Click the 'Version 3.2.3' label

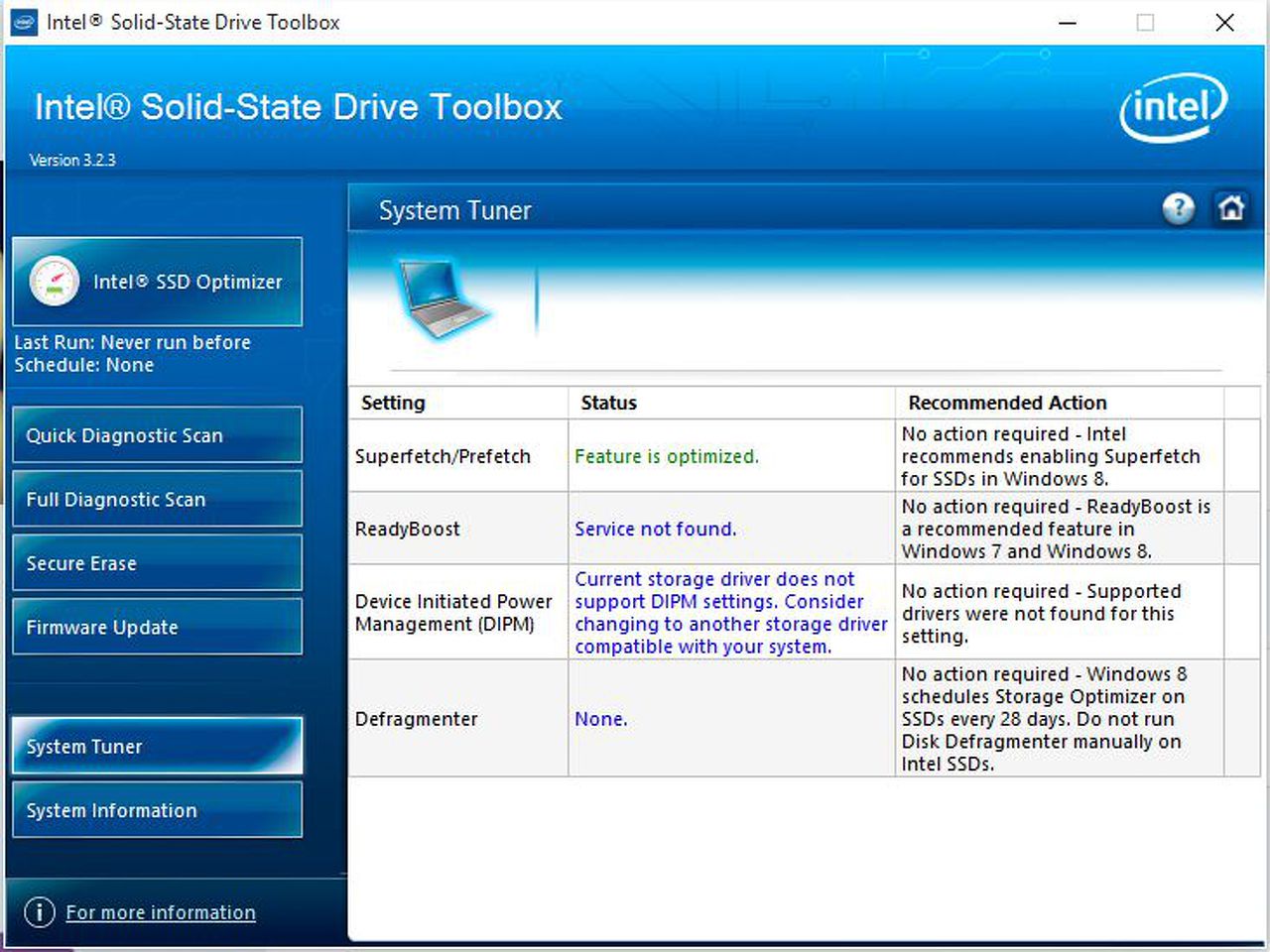(72, 160)
